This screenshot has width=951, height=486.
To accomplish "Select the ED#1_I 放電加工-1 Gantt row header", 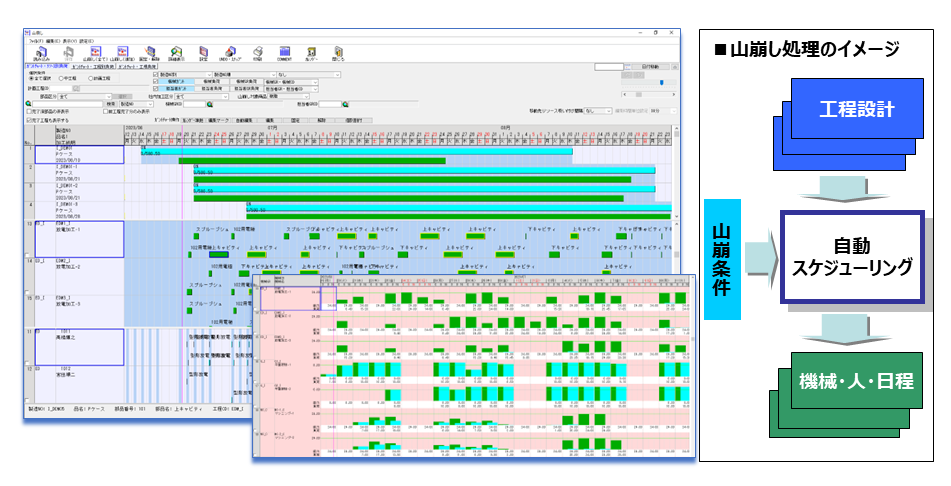I will click(x=79, y=239).
